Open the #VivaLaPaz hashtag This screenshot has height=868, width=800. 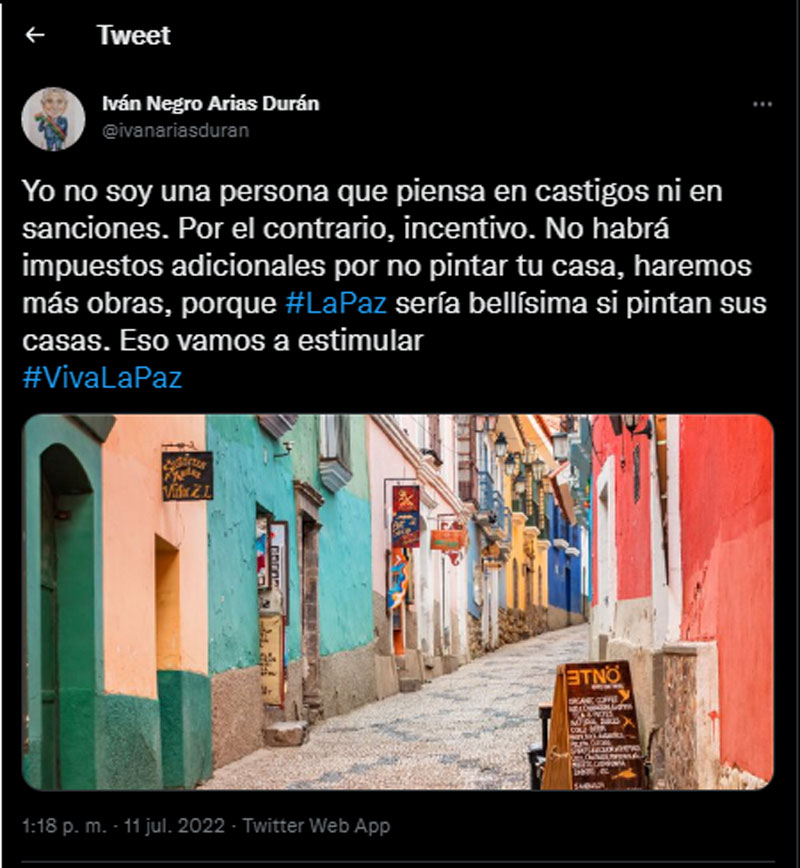point(102,378)
